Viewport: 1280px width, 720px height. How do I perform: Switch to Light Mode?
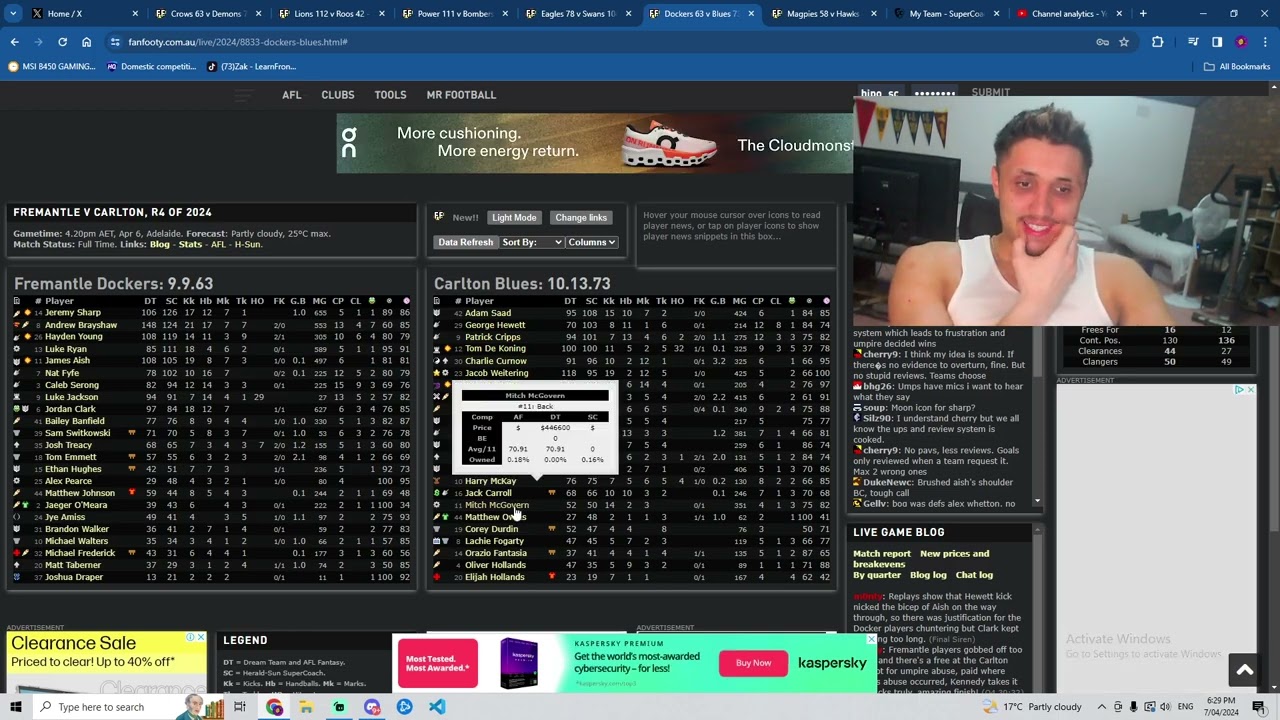514,217
